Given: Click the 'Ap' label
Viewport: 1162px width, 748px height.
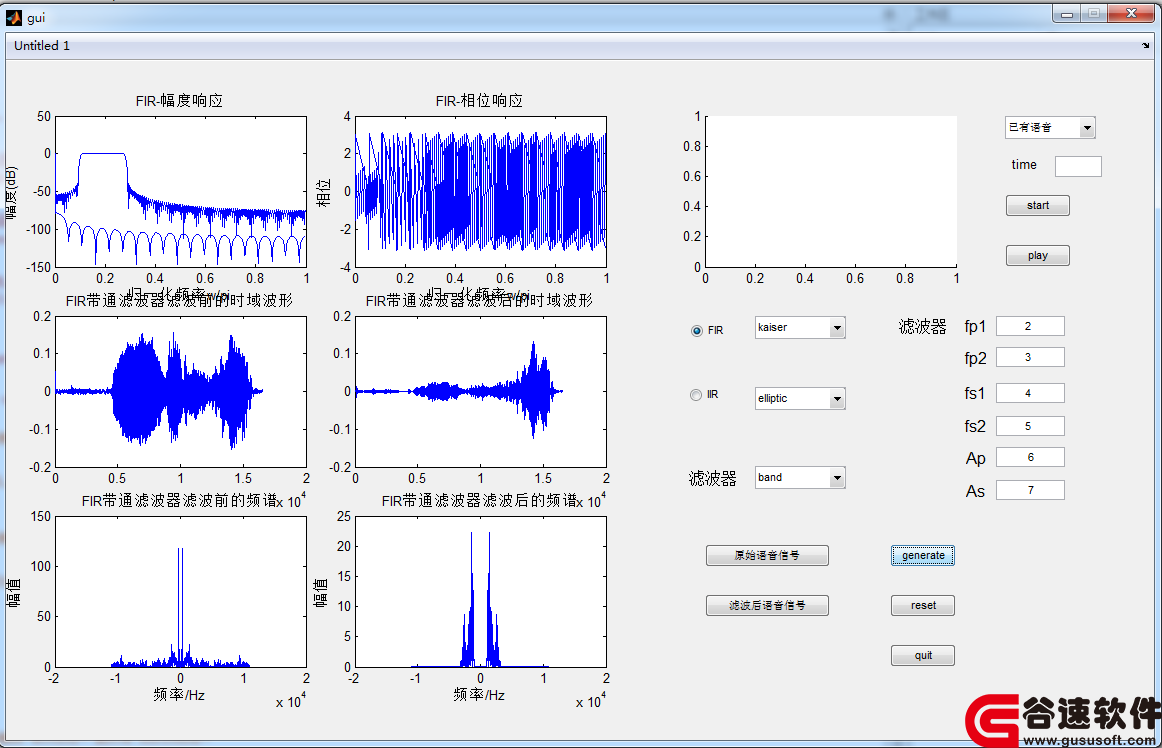Looking at the screenshot, I should pos(976,459).
